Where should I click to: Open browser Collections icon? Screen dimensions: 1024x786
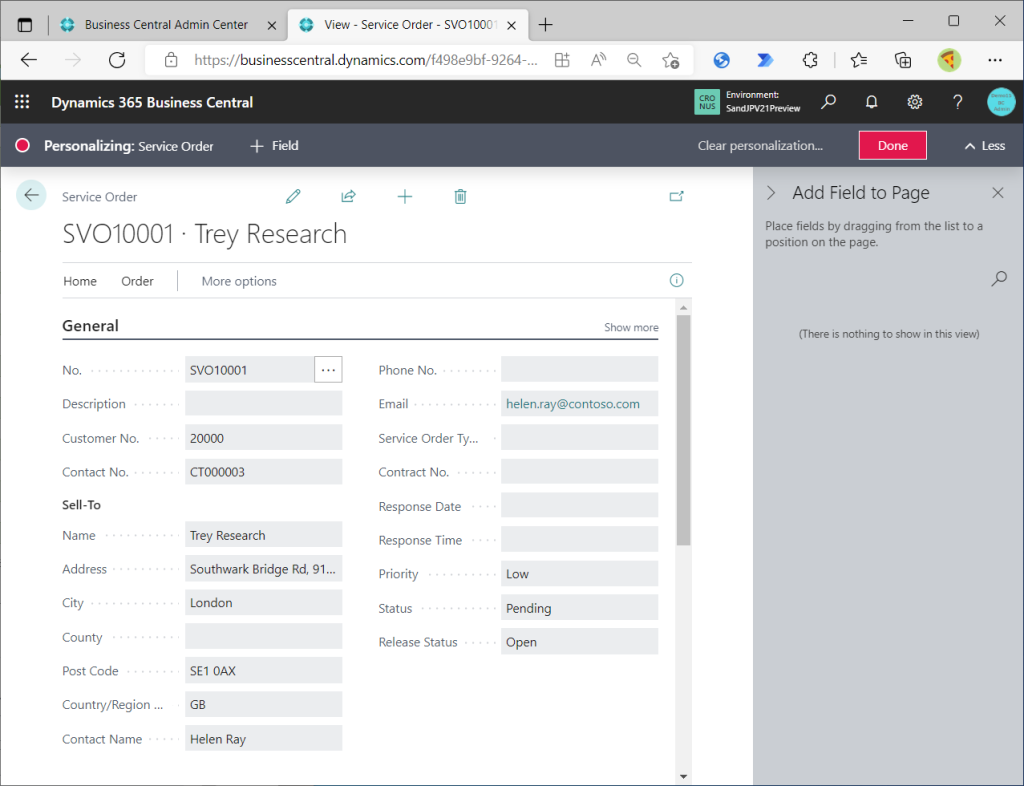tap(903, 60)
